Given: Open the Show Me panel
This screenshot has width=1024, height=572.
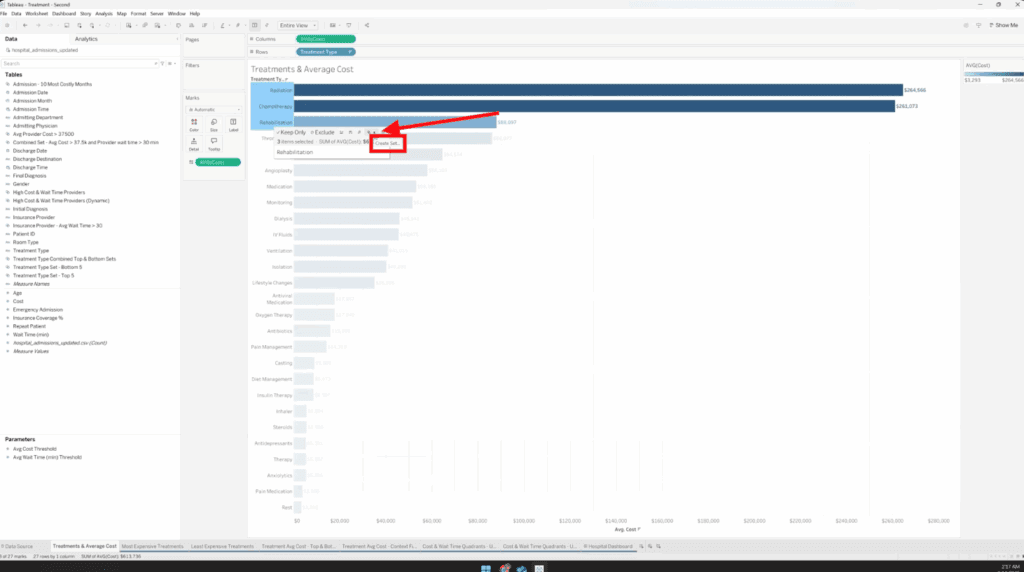Looking at the screenshot, I should point(1004,25).
